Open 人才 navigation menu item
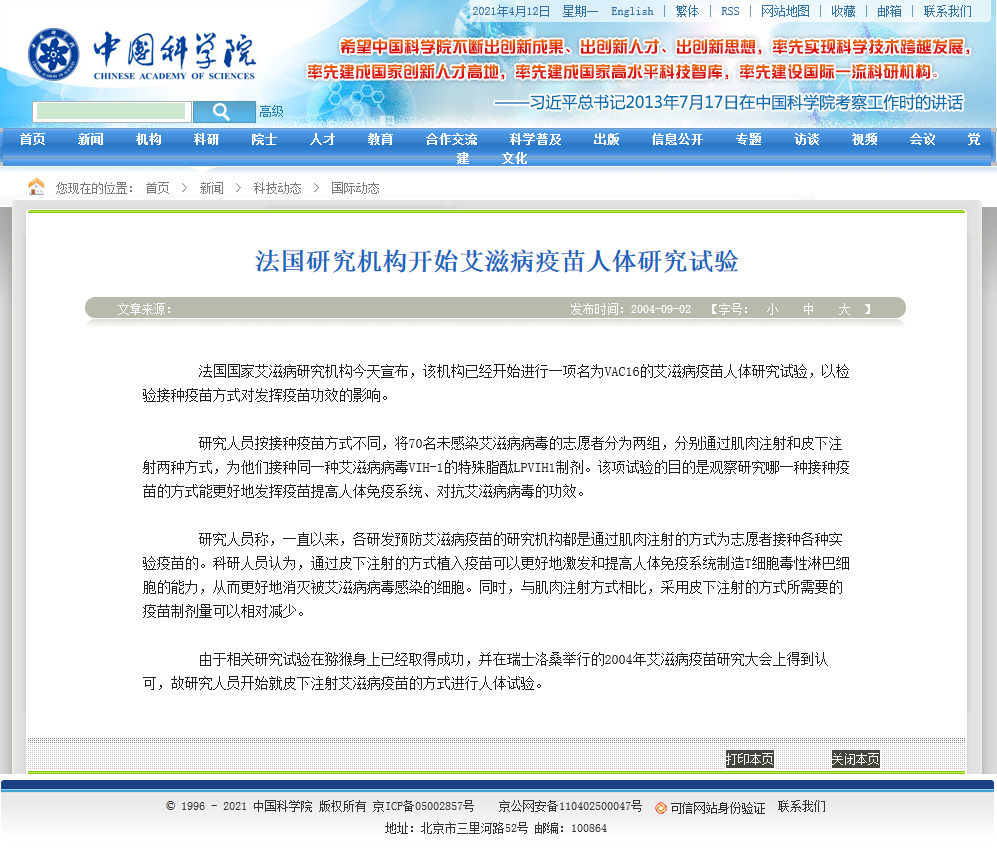The height and width of the screenshot is (850, 997). [322, 139]
